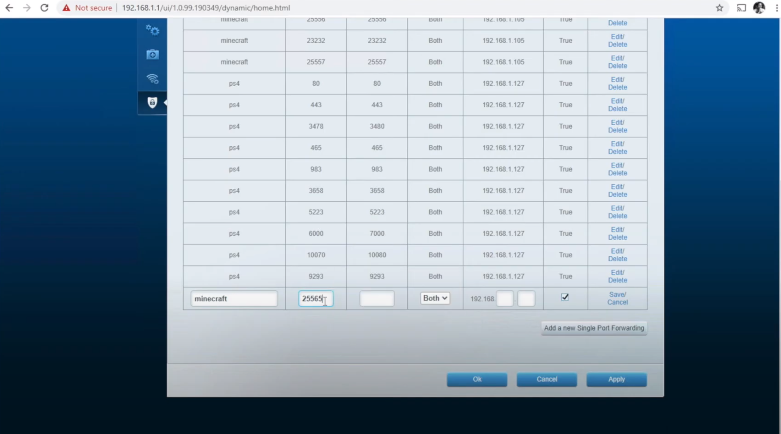Edit the ps4 6000 to 7000 rule

[x=618, y=230]
